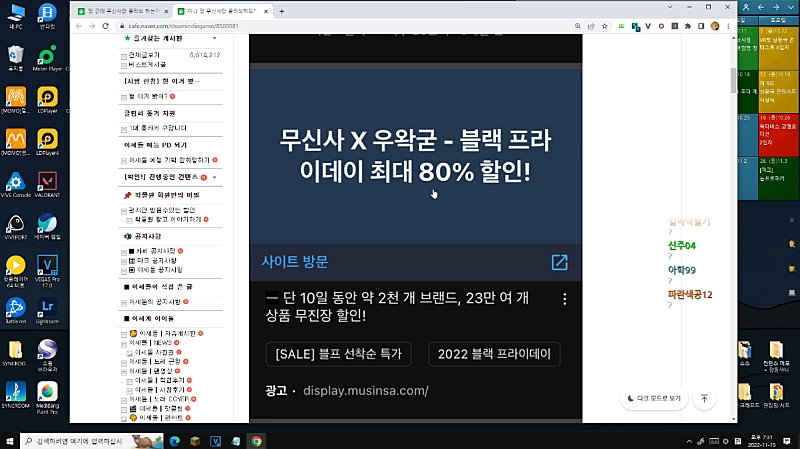This screenshot has height=449, width=800.
Task: Open the zoom magnifier icon in the address bar
Action: coord(578,26)
